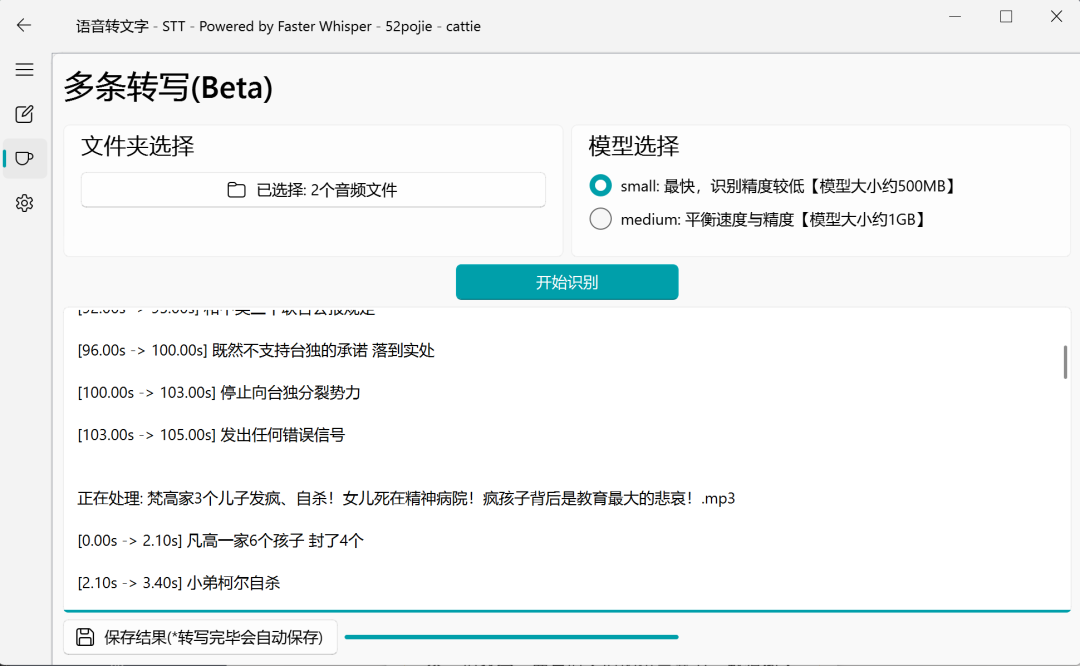Click 保存结果 button to save transcript
1080x666 pixels.
coord(200,637)
